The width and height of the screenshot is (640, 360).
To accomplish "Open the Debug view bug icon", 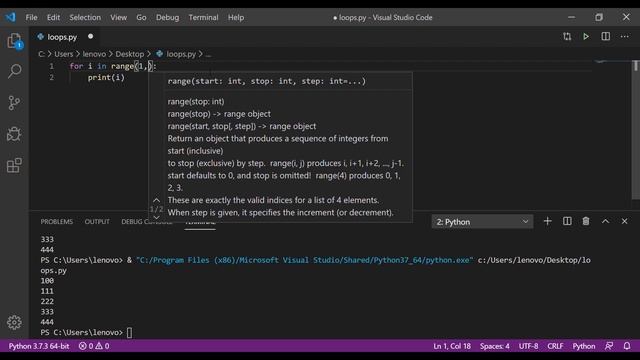I will point(14,134).
